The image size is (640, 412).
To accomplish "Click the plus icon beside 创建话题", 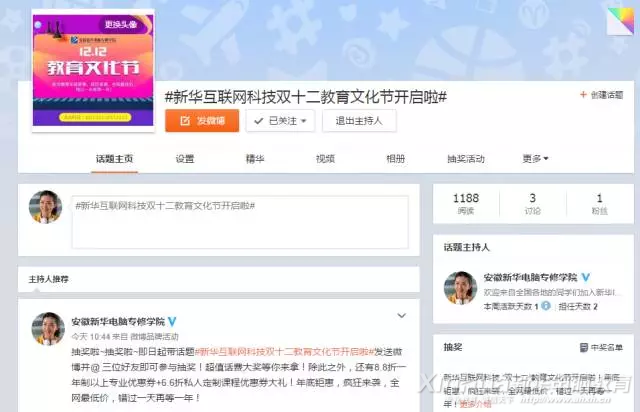I will [x=583, y=95].
